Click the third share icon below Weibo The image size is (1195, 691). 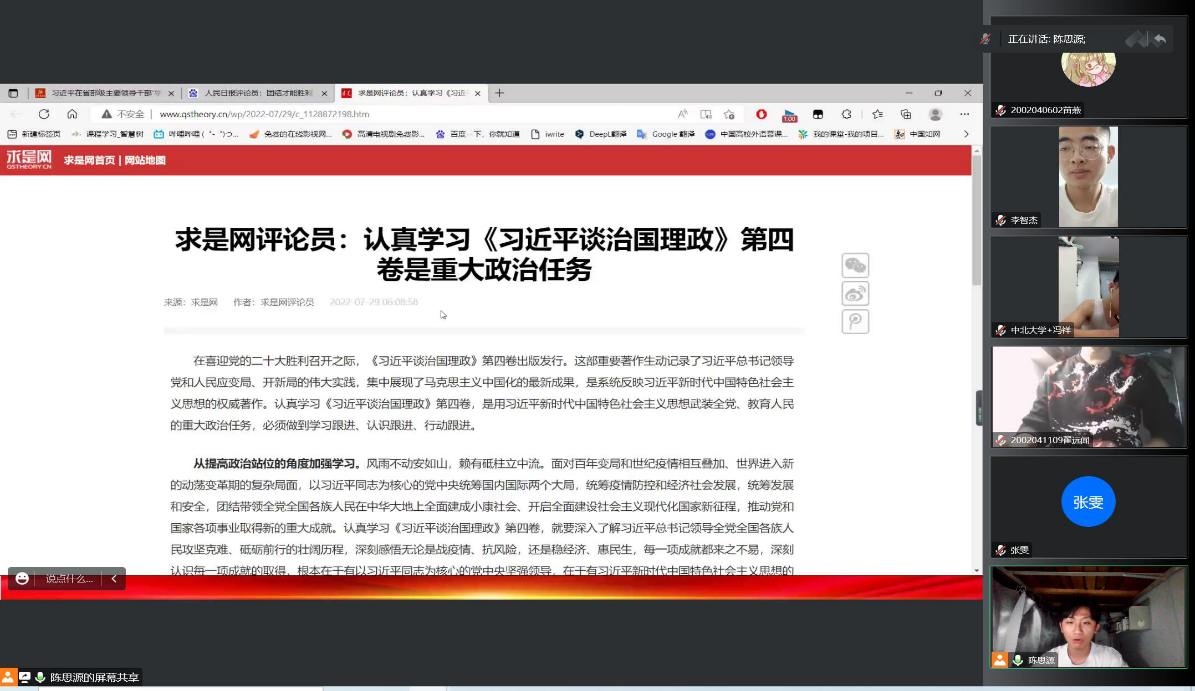tap(855, 321)
